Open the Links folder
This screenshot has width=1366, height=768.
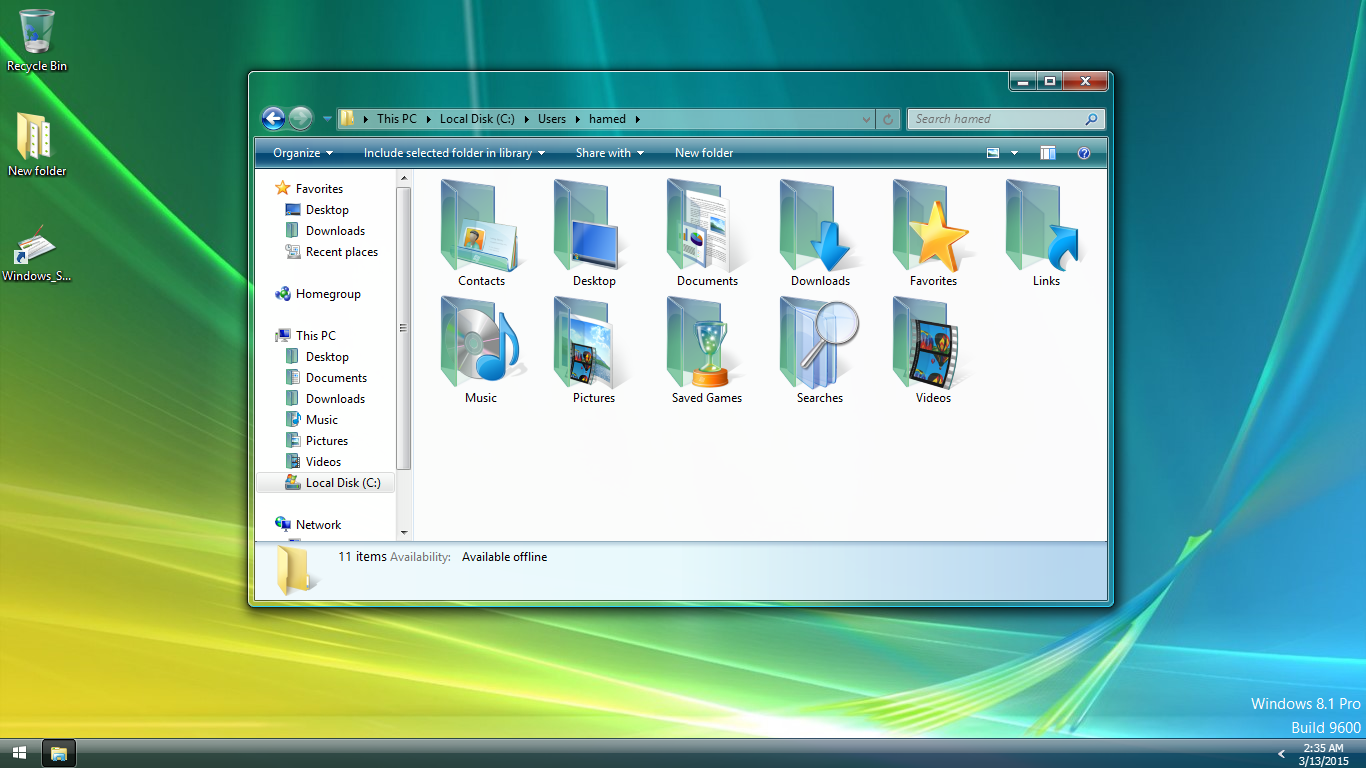click(x=1046, y=232)
